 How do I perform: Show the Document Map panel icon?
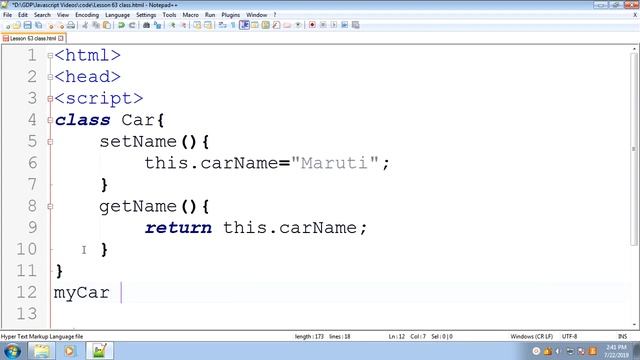(266, 25)
